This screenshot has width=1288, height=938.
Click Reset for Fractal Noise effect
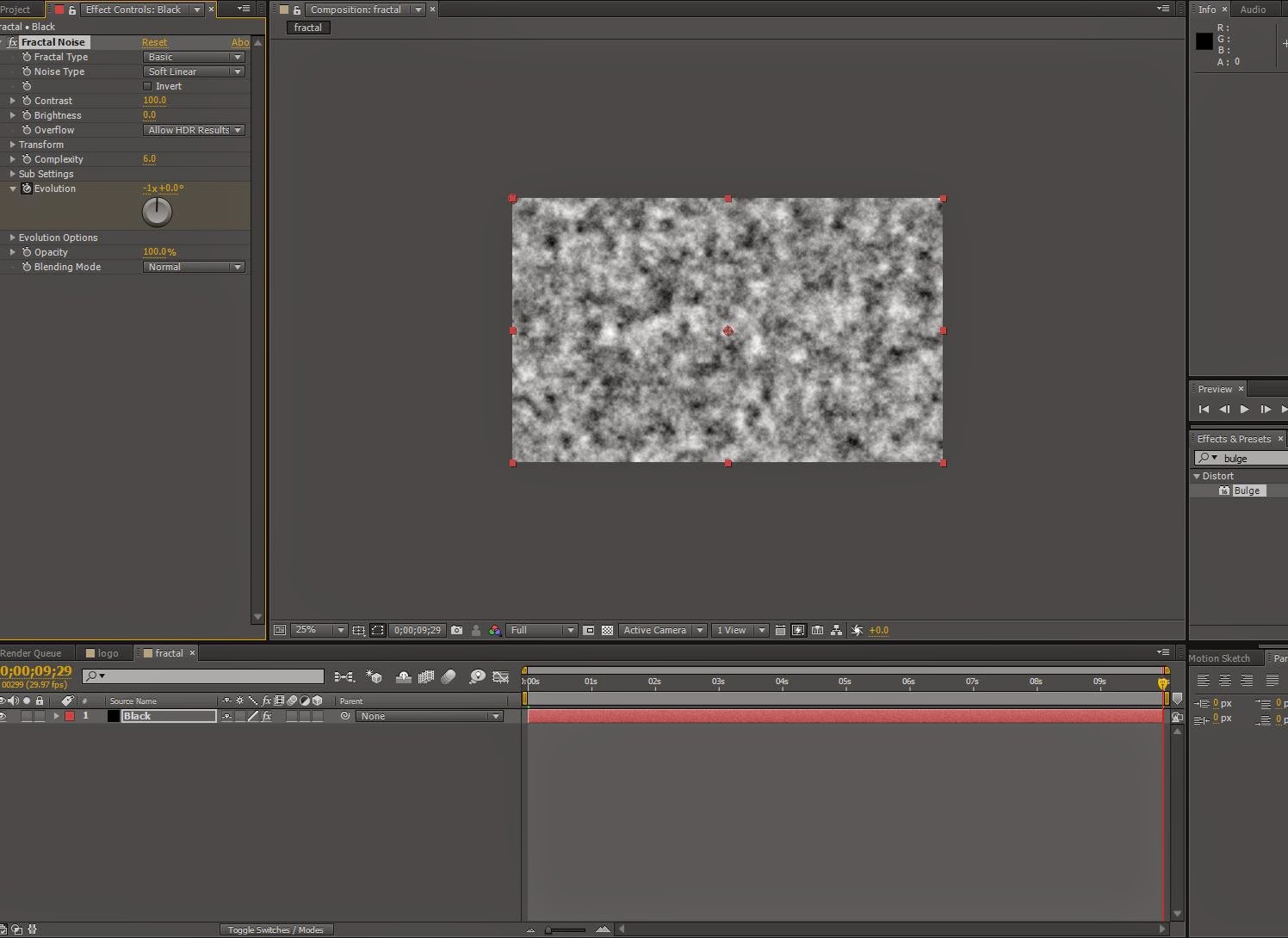click(x=154, y=42)
